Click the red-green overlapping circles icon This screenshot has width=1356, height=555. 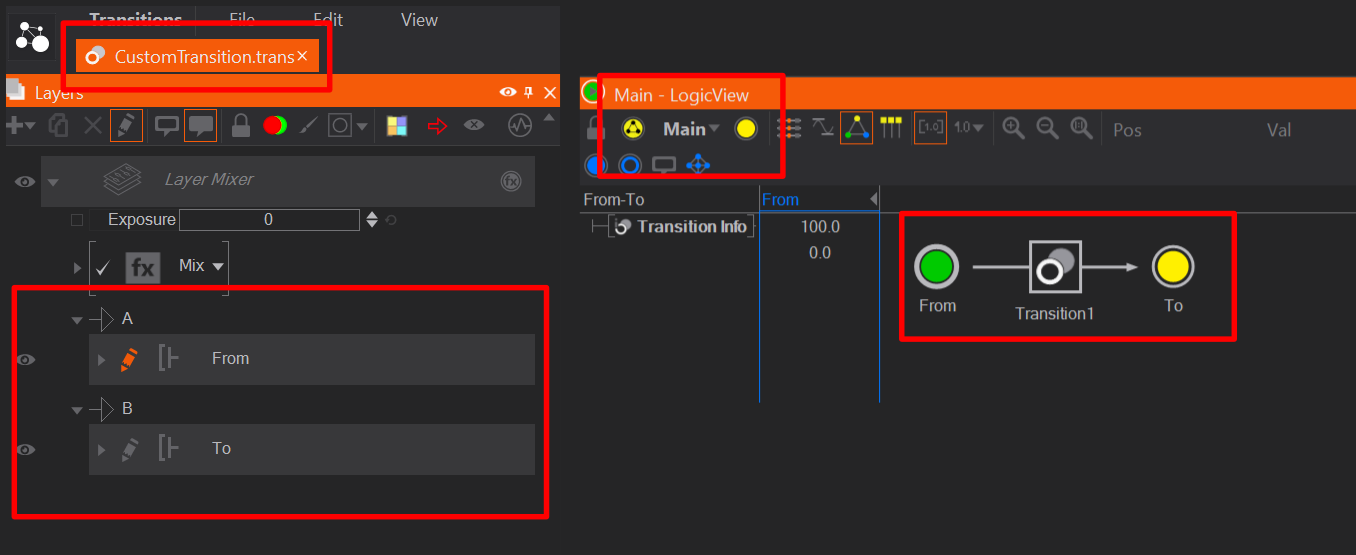(275, 126)
